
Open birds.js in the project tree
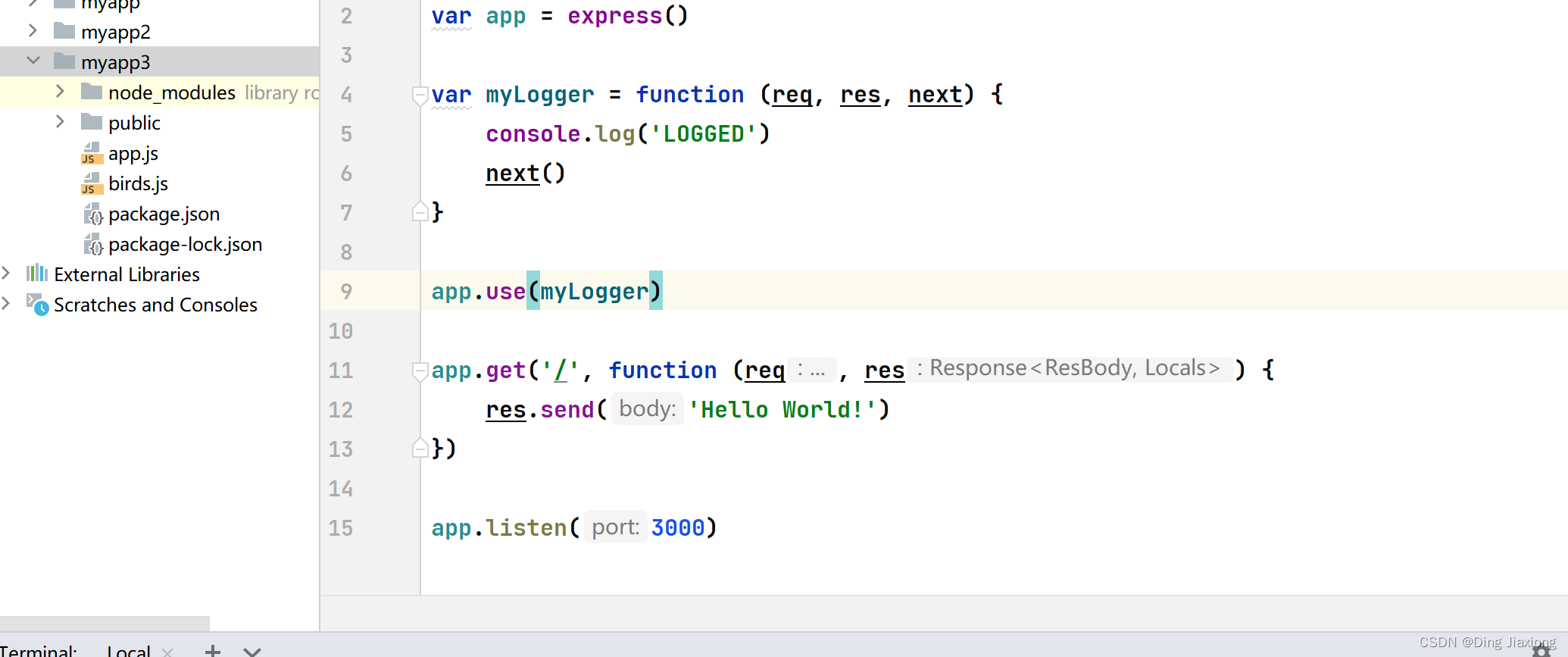[x=138, y=183]
